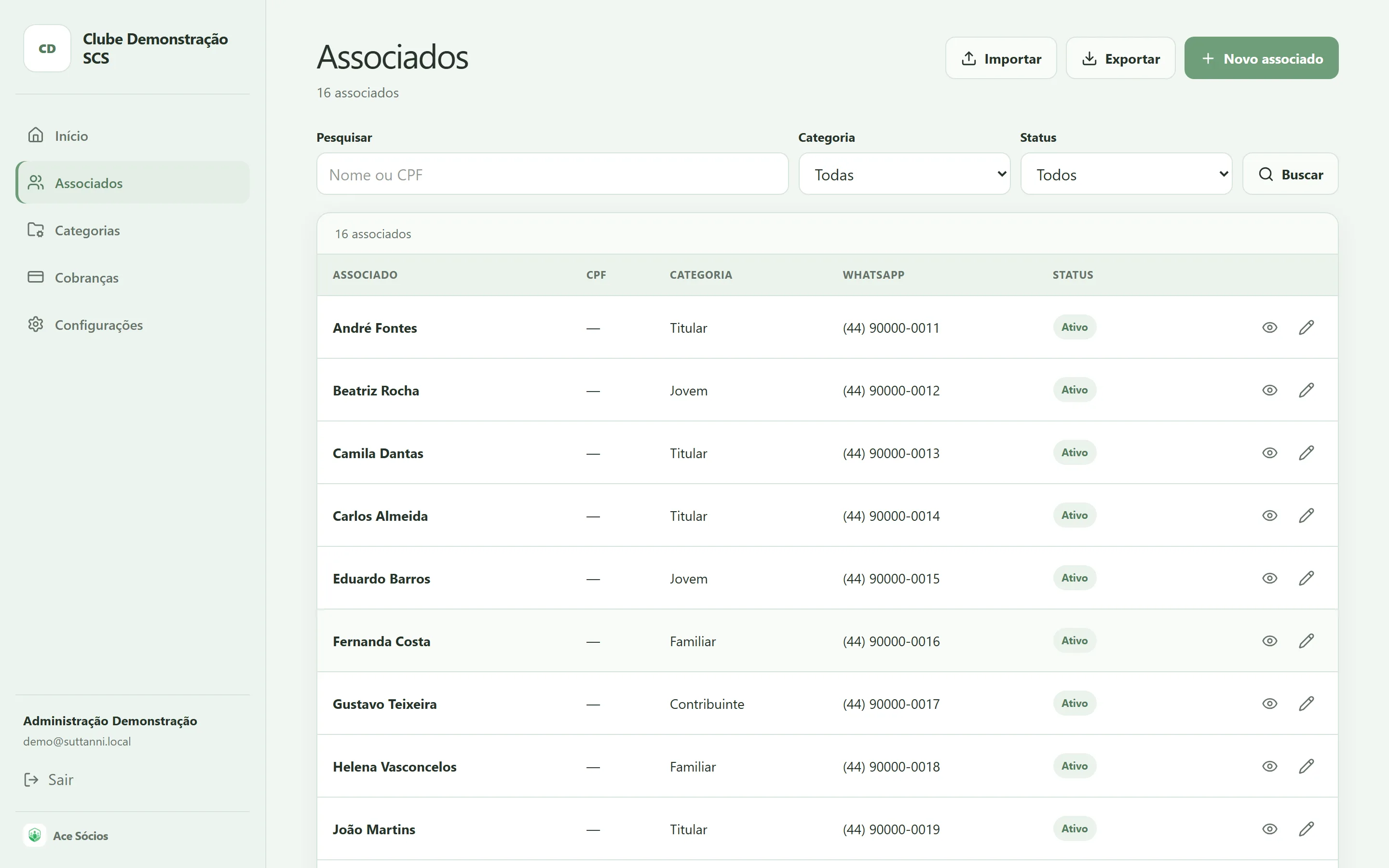This screenshot has height=868, width=1389.
Task: Focus the Nome ou CPF search field
Action: [x=552, y=174]
